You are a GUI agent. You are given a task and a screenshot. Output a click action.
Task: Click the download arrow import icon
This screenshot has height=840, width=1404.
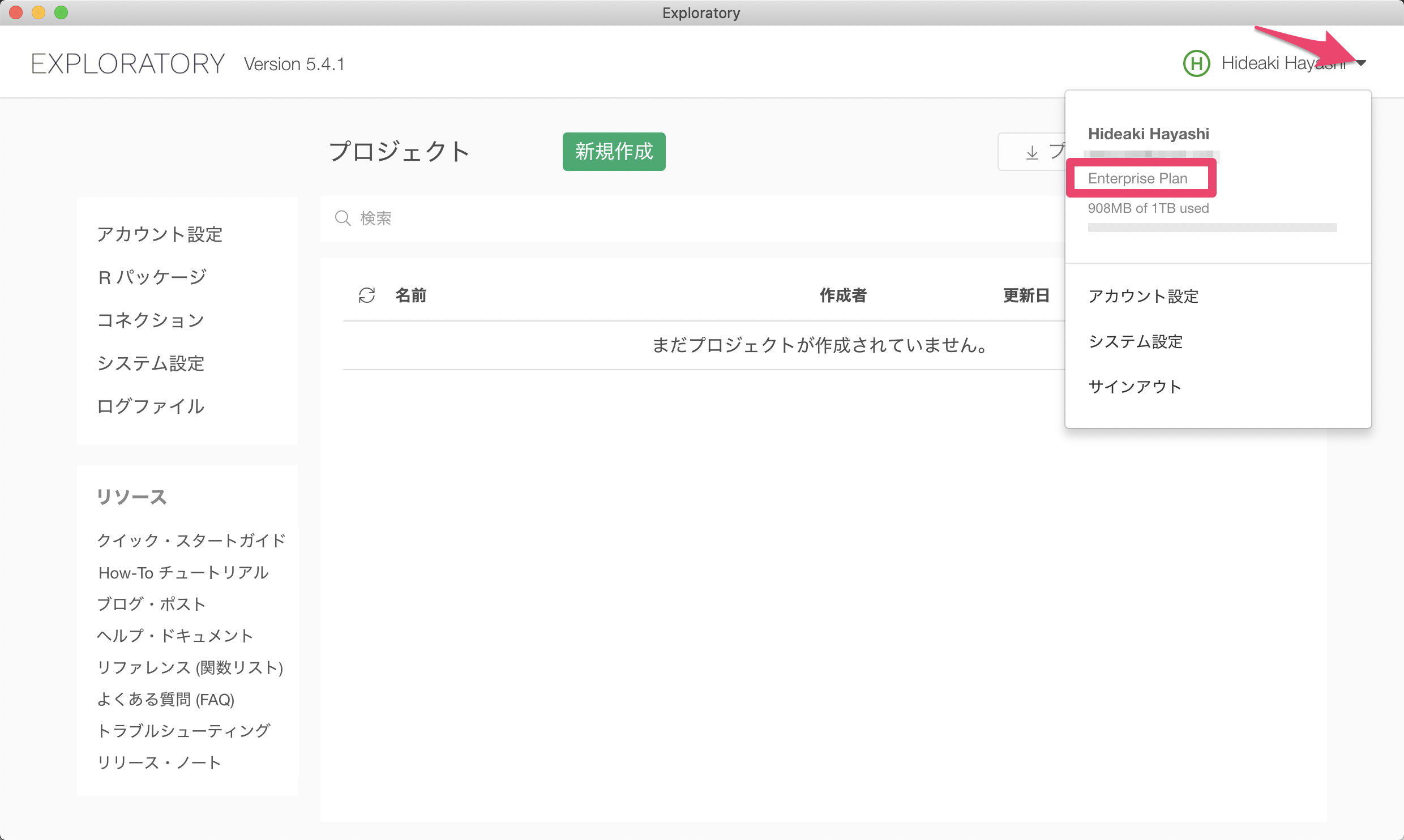click(1032, 152)
